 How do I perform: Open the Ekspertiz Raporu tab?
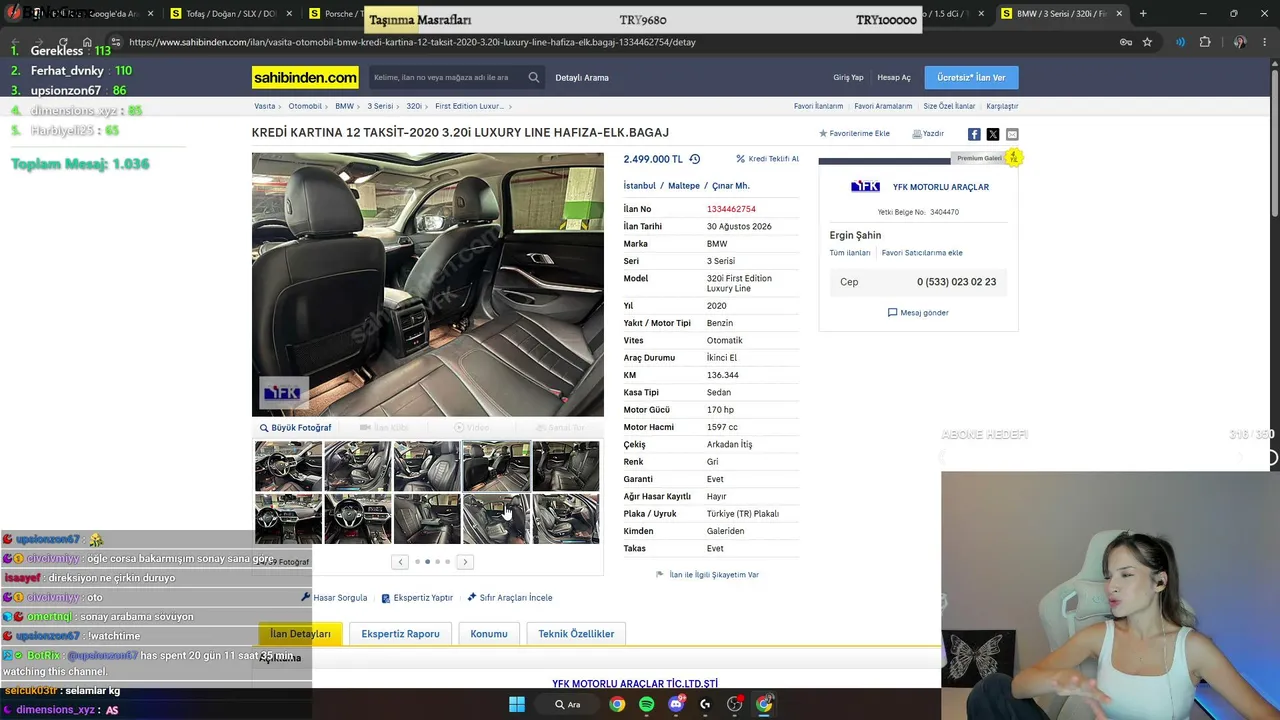(400, 634)
